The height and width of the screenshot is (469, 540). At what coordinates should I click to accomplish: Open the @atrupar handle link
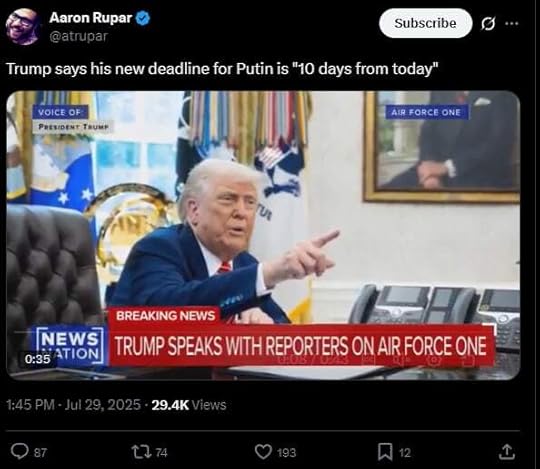[79, 36]
